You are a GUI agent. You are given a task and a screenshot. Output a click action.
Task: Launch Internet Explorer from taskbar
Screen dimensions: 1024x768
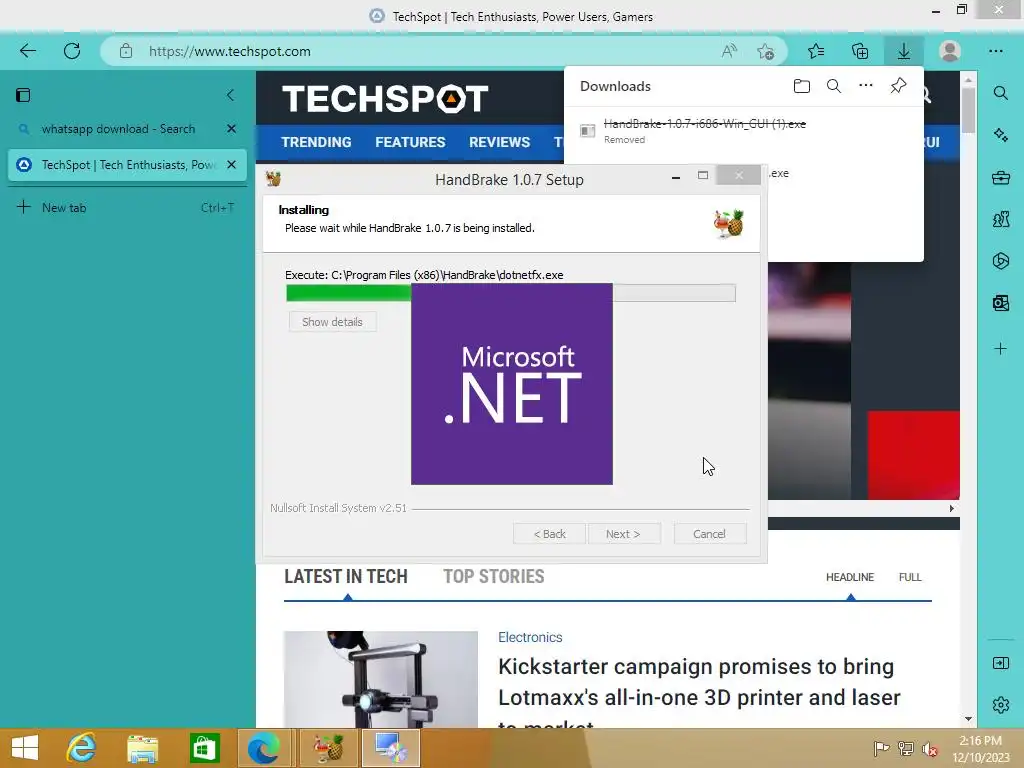pos(82,748)
